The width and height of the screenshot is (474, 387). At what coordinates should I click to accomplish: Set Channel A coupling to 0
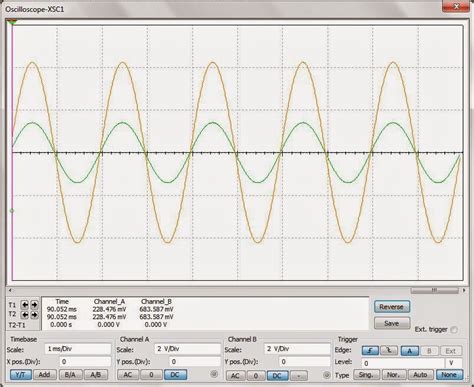151,375
